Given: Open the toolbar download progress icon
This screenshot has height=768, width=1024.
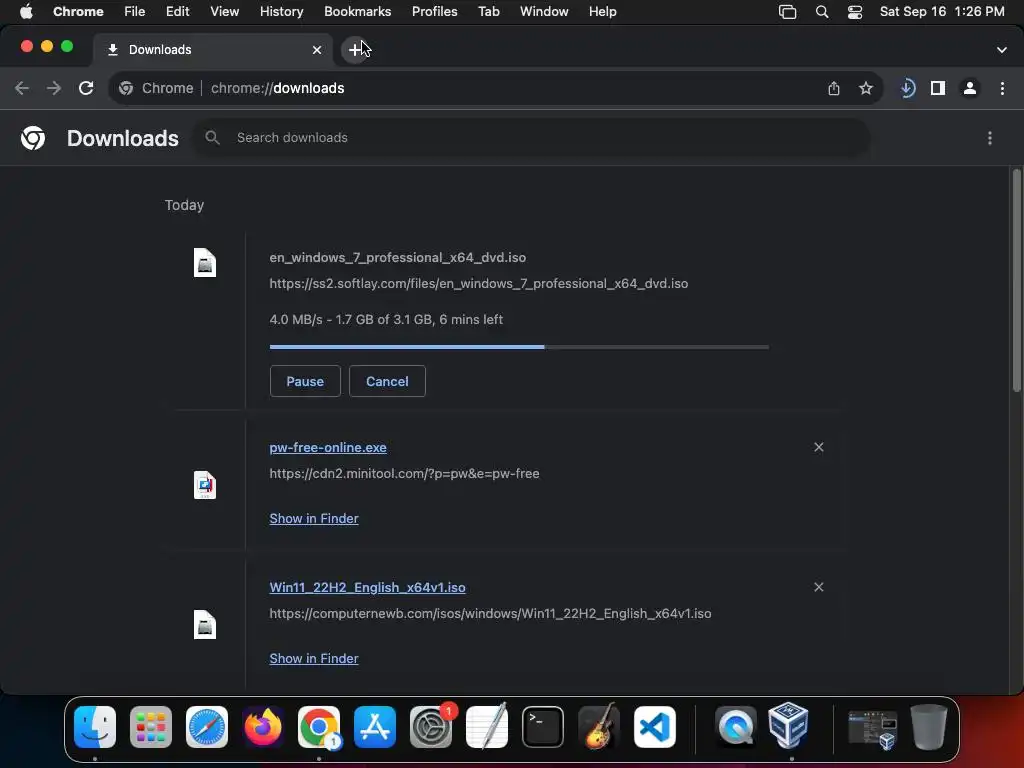Looking at the screenshot, I should [x=908, y=88].
